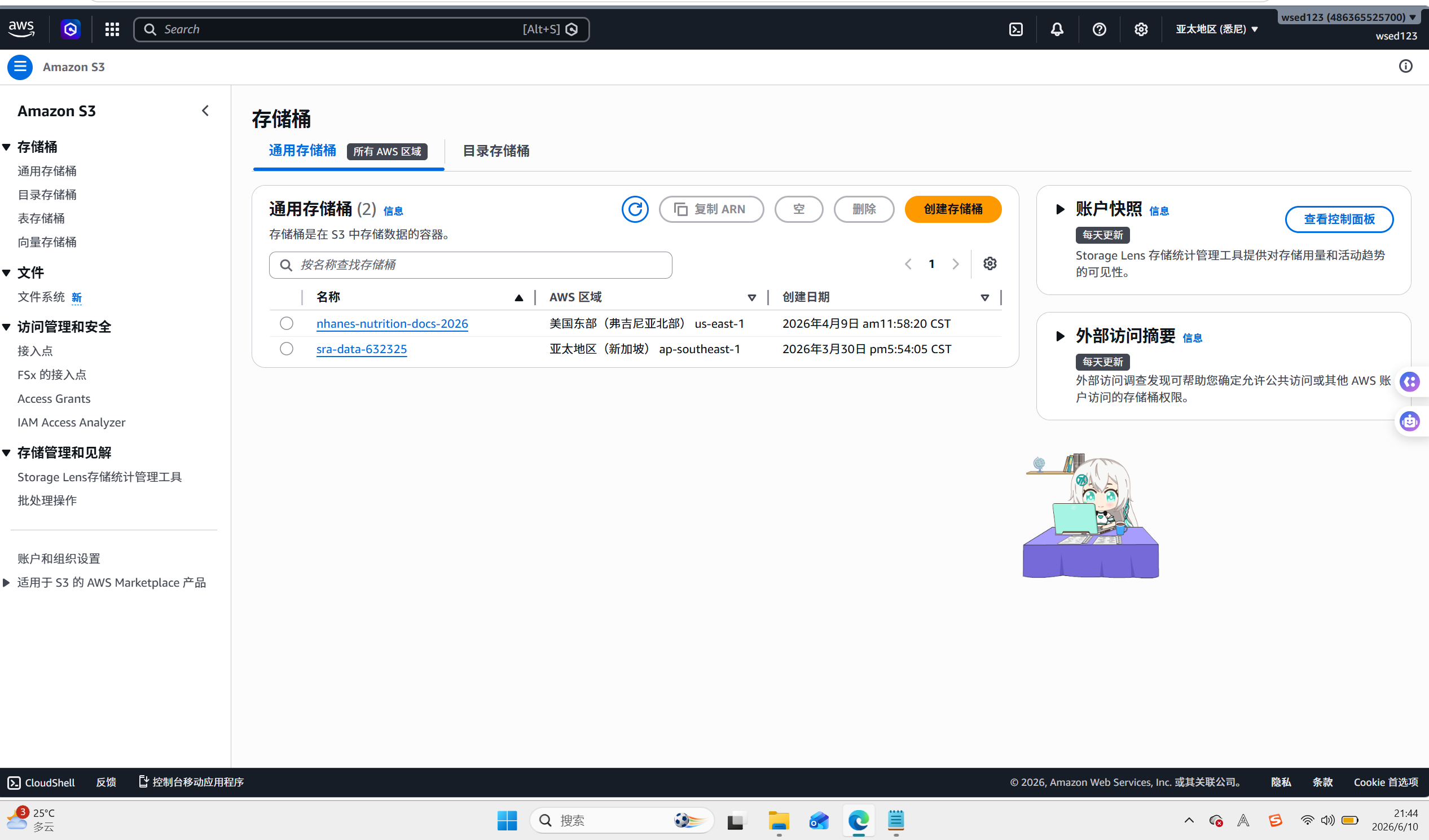Sort buckets by 名称 column

click(x=419, y=297)
